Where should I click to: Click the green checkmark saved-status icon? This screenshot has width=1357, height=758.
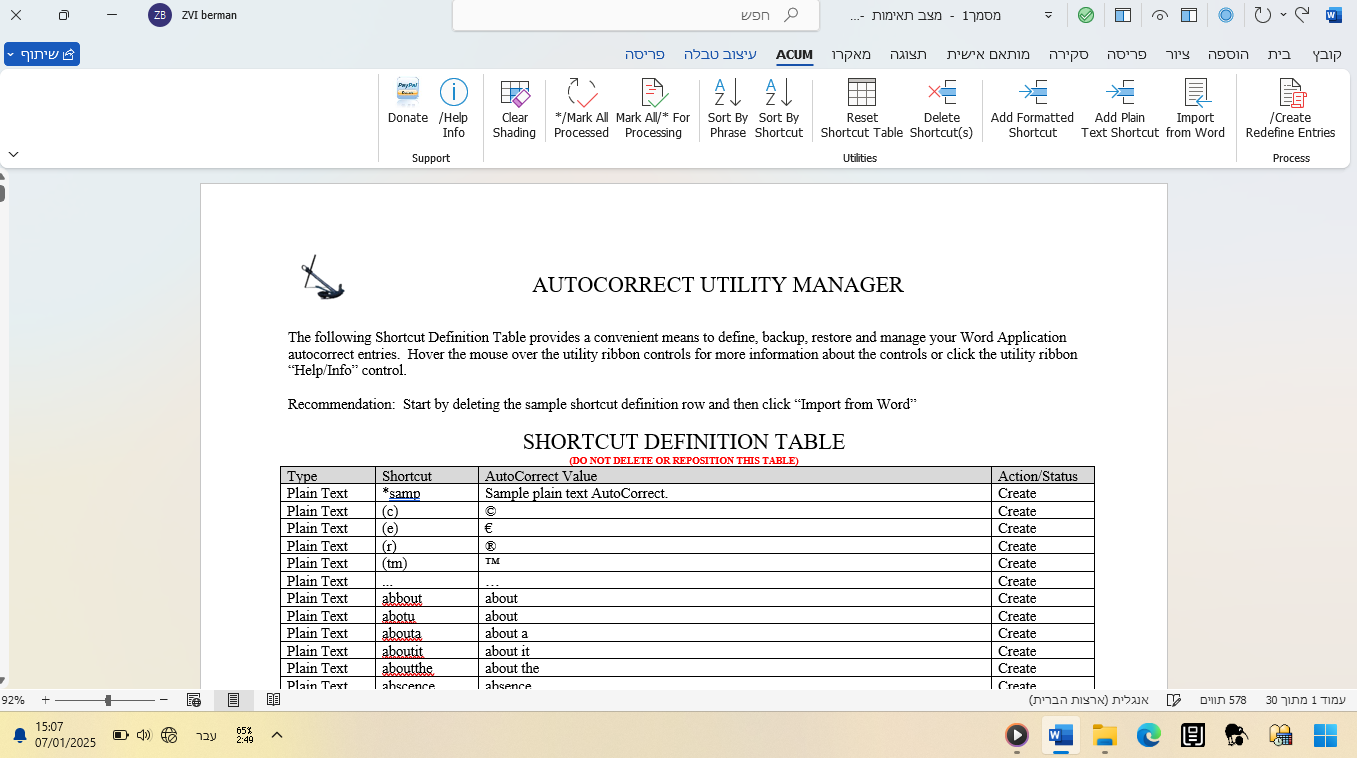[x=1085, y=15]
